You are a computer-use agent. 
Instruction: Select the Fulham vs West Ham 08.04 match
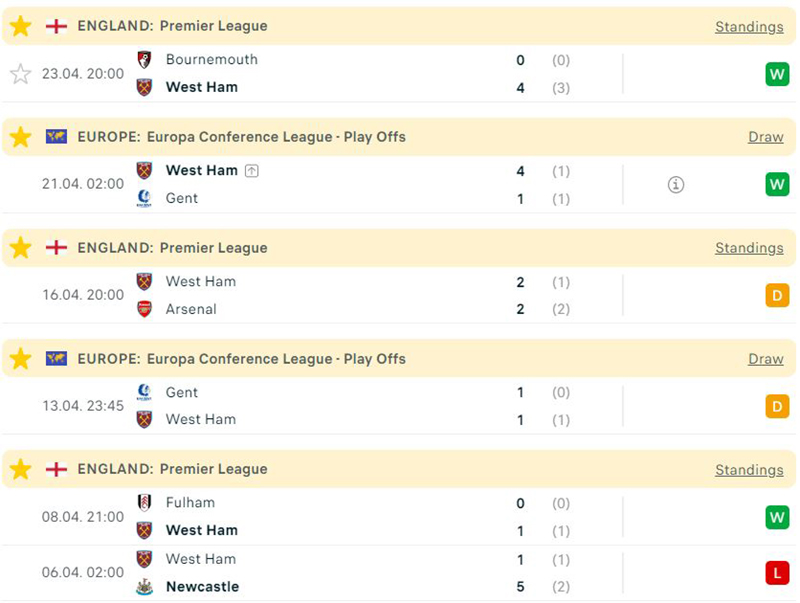[x=330, y=517]
